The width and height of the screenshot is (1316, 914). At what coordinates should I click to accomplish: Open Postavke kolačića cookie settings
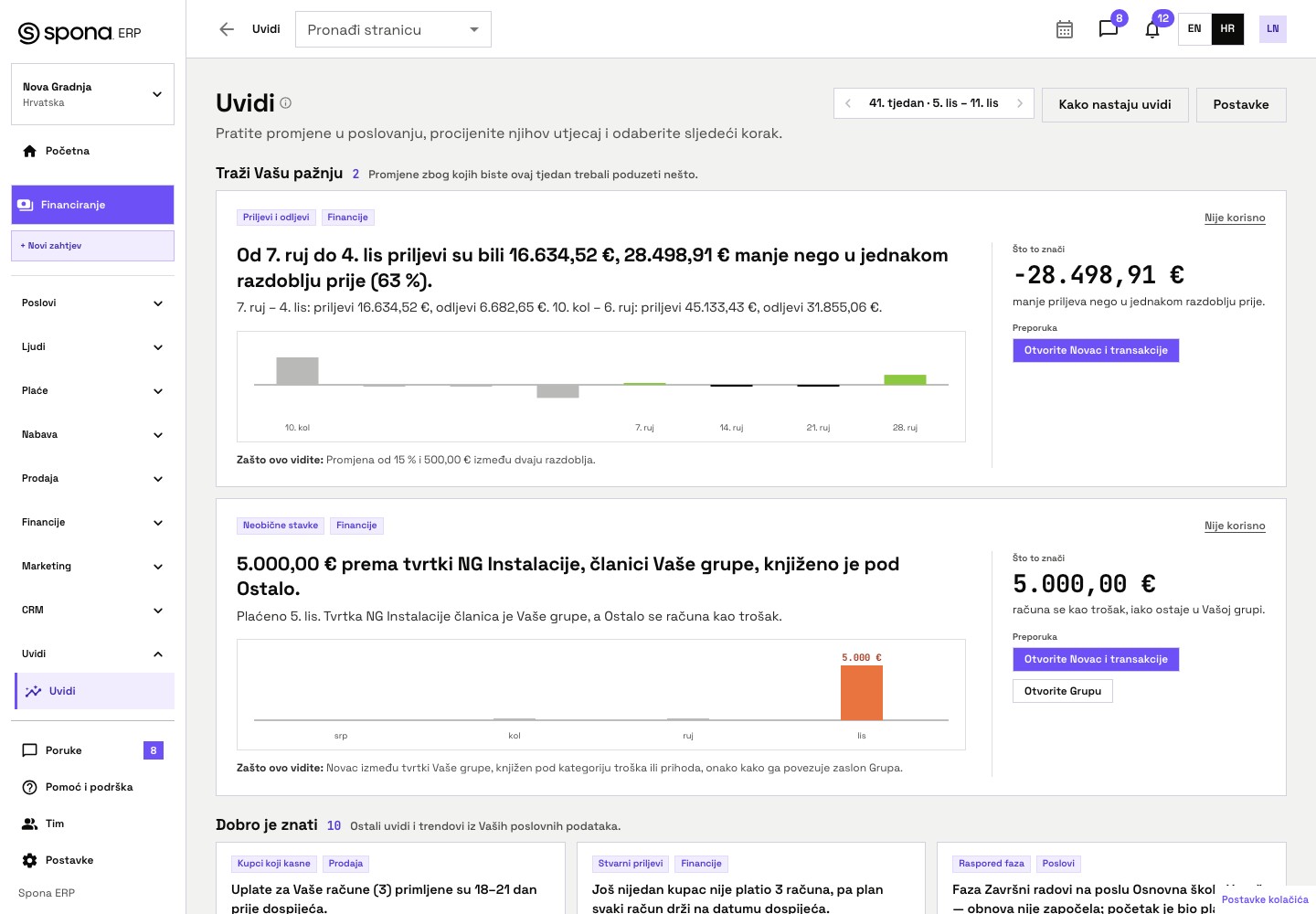[x=1265, y=899]
